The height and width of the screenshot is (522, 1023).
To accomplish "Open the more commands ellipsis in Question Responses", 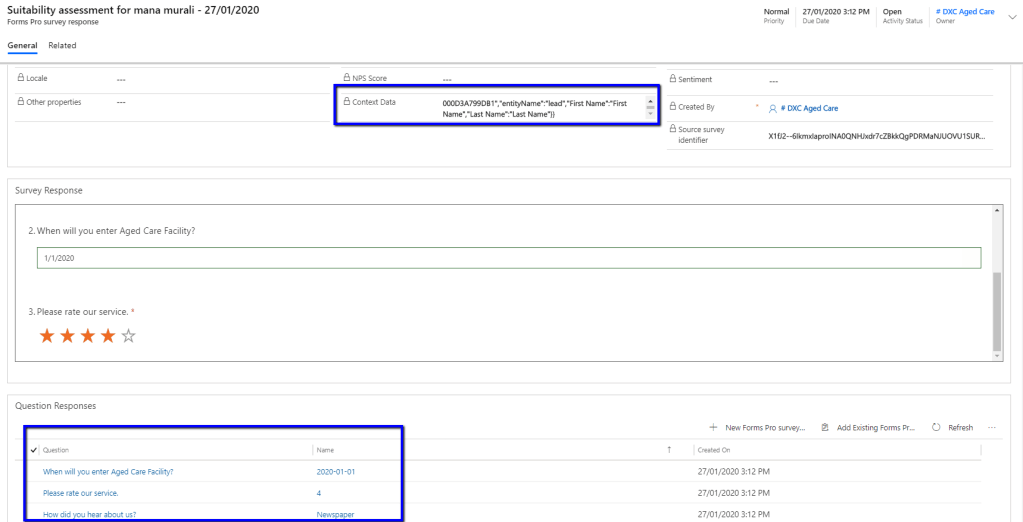I will point(992,427).
